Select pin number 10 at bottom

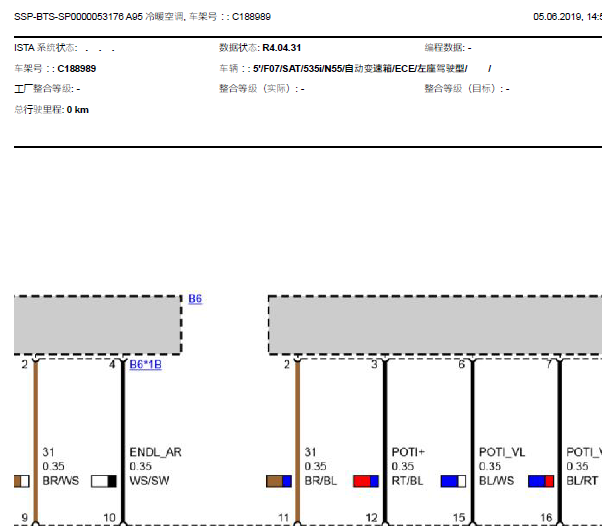pos(109,518)
